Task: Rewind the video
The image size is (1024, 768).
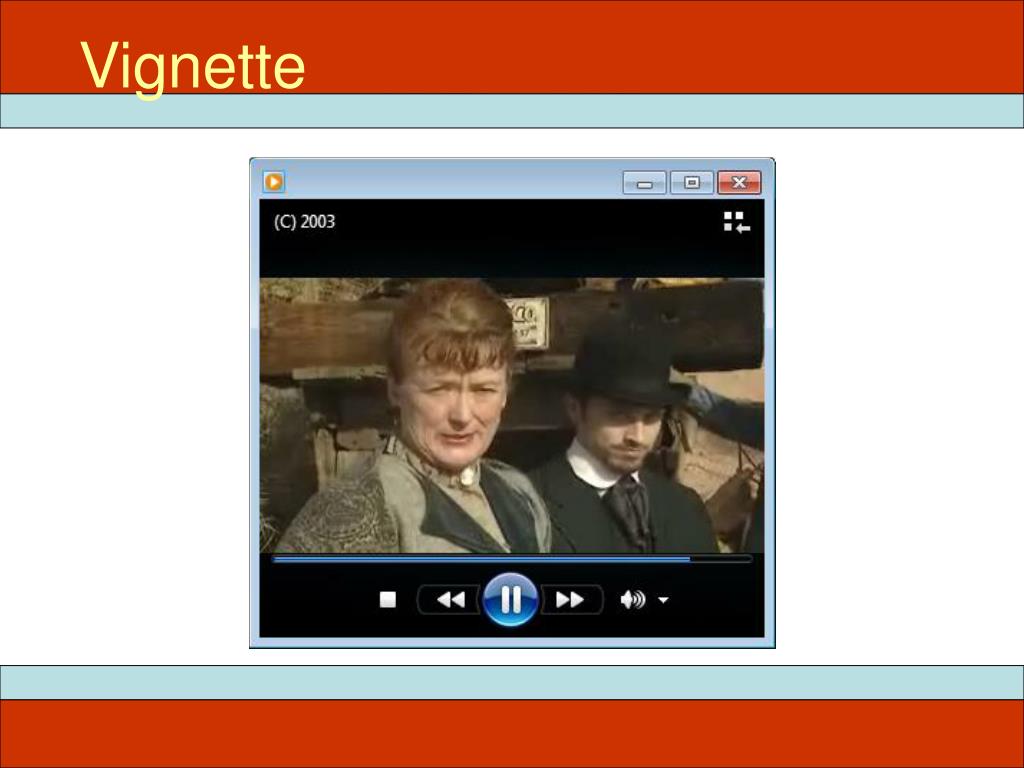Action: pyautogui.click(x=451, y=600)
